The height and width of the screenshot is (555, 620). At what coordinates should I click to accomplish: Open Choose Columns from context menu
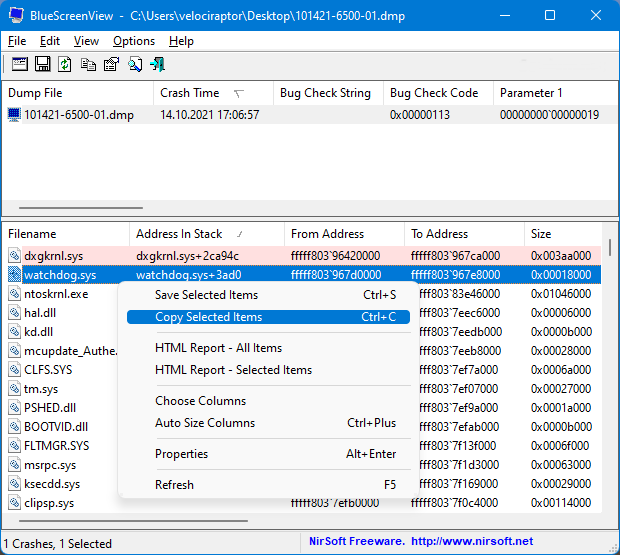click(x=200, y=401)
